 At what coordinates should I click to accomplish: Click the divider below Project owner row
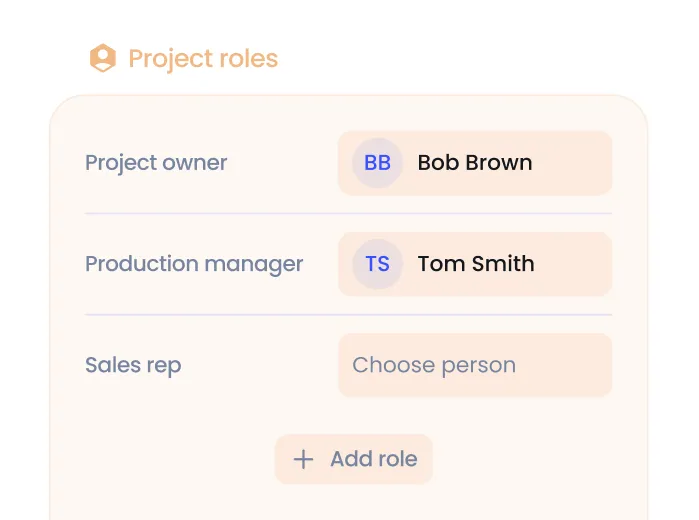tap(348, 214)
